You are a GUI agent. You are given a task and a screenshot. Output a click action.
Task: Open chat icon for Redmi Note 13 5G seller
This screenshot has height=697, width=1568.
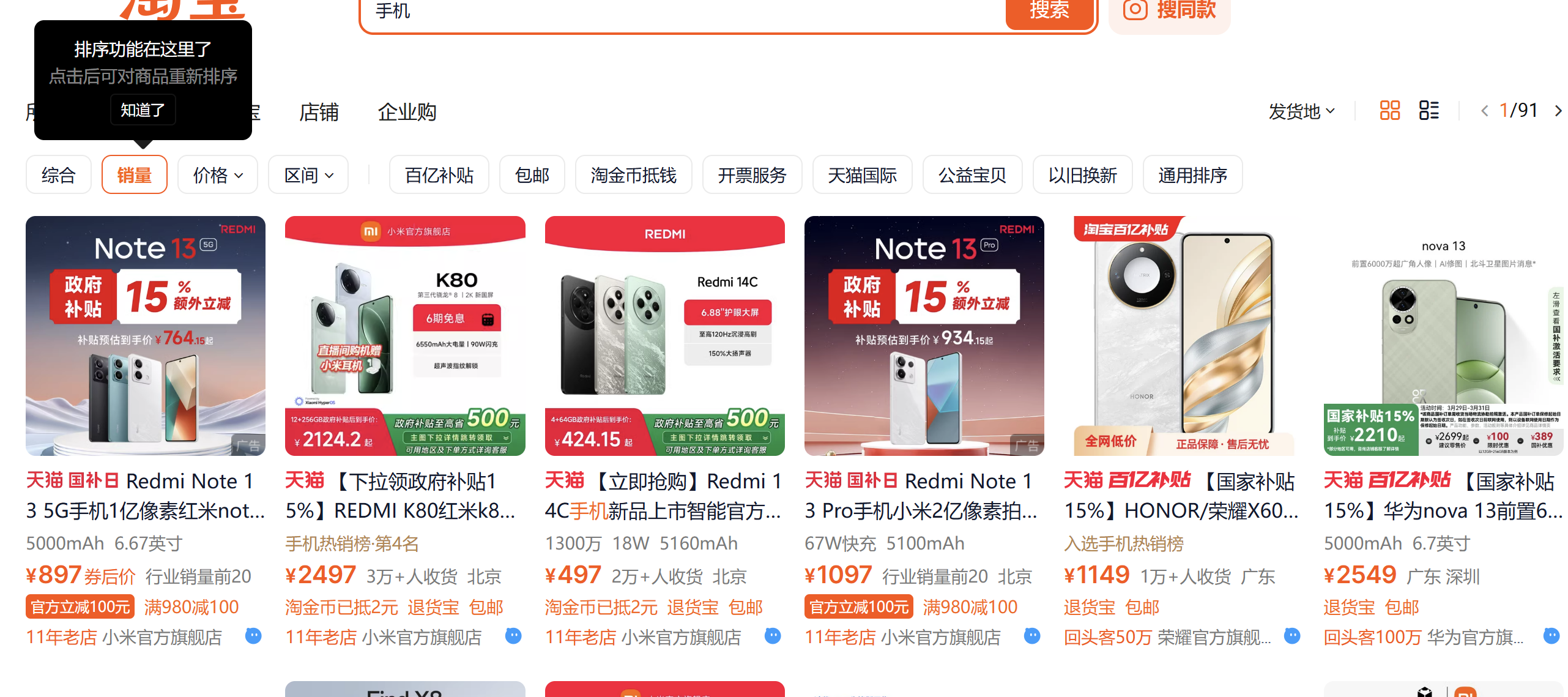253,636
